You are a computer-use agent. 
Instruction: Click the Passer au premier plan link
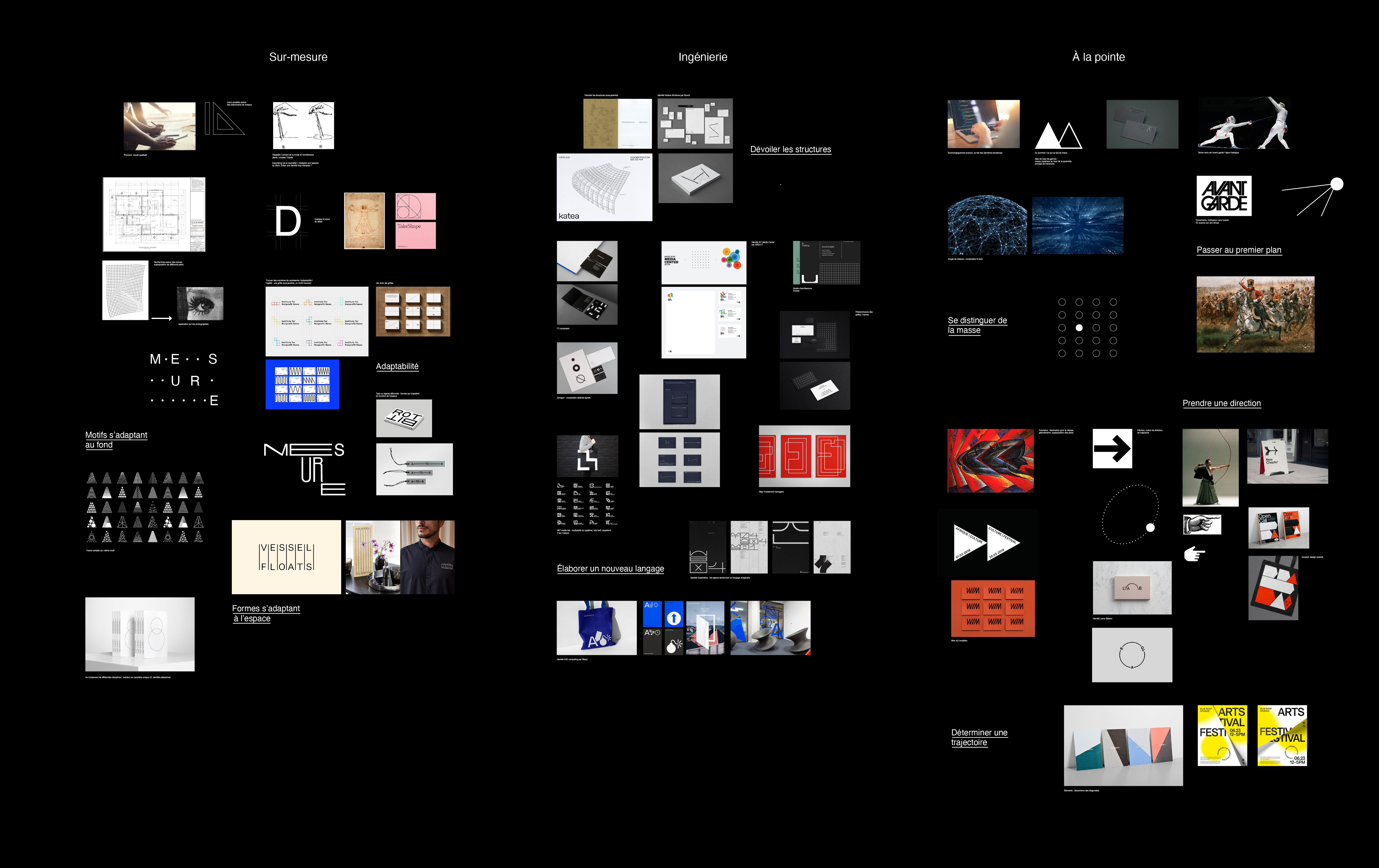click(1239, 250)
